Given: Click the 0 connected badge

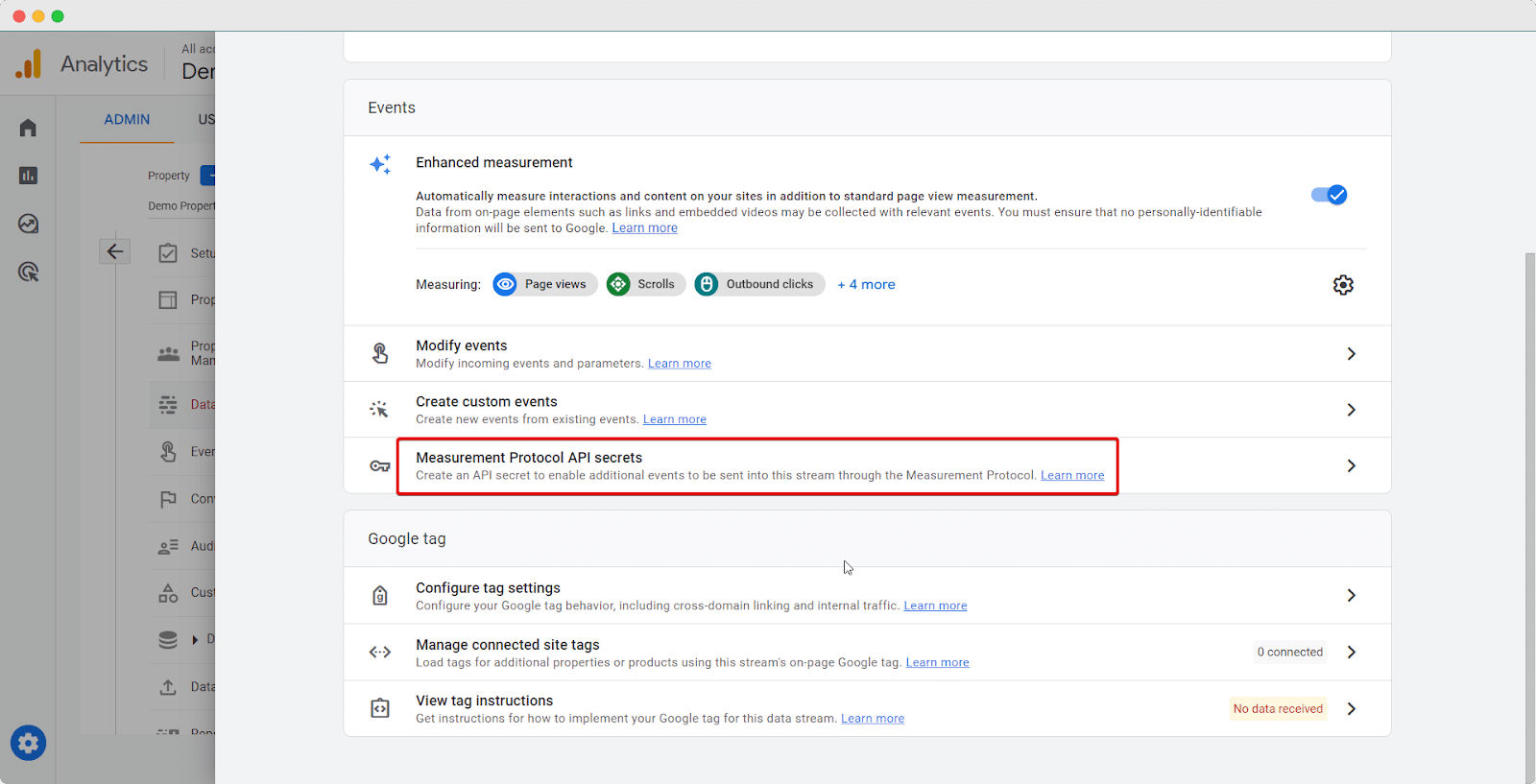Looking at the screenshot, I should click(x=1290, y=653).
